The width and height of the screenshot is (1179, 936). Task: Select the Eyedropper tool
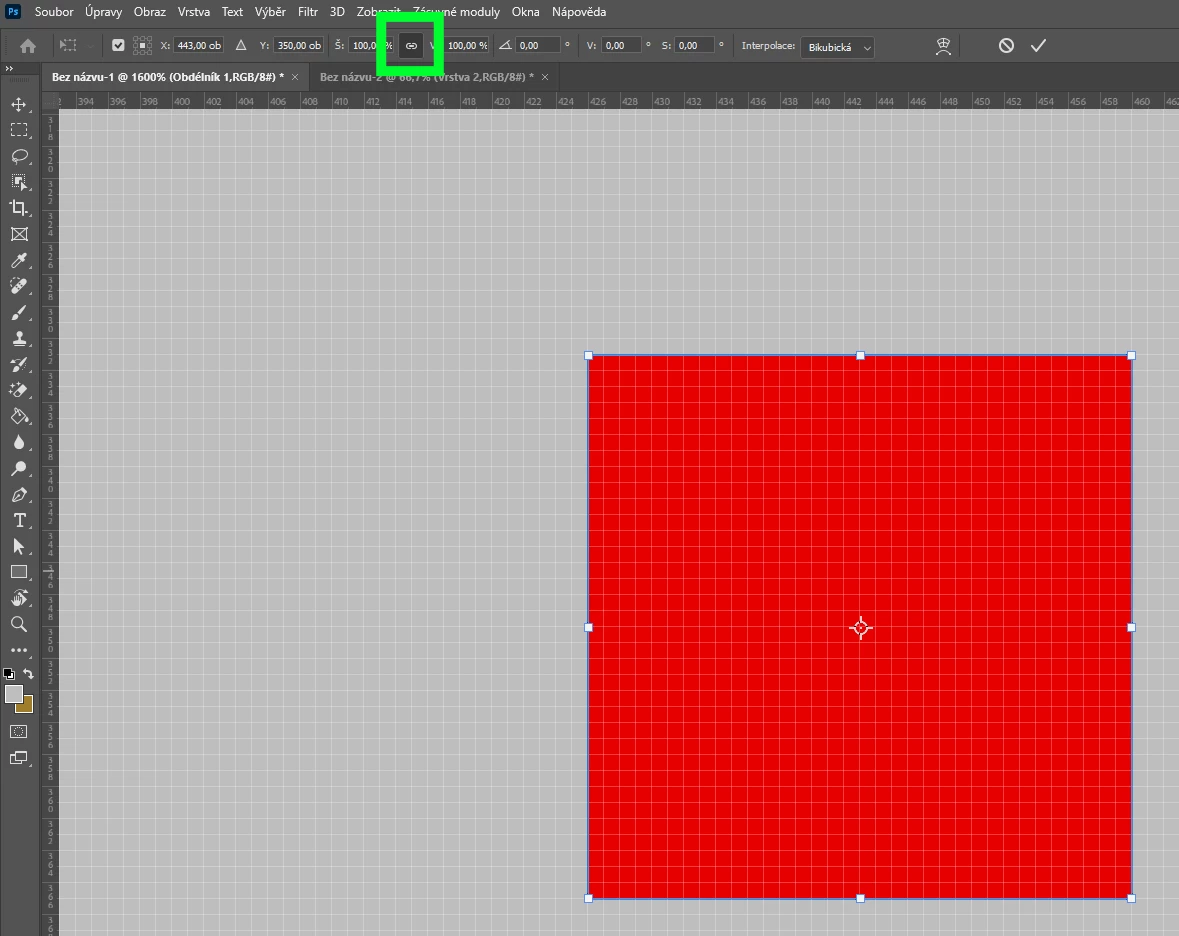point(19,260)
